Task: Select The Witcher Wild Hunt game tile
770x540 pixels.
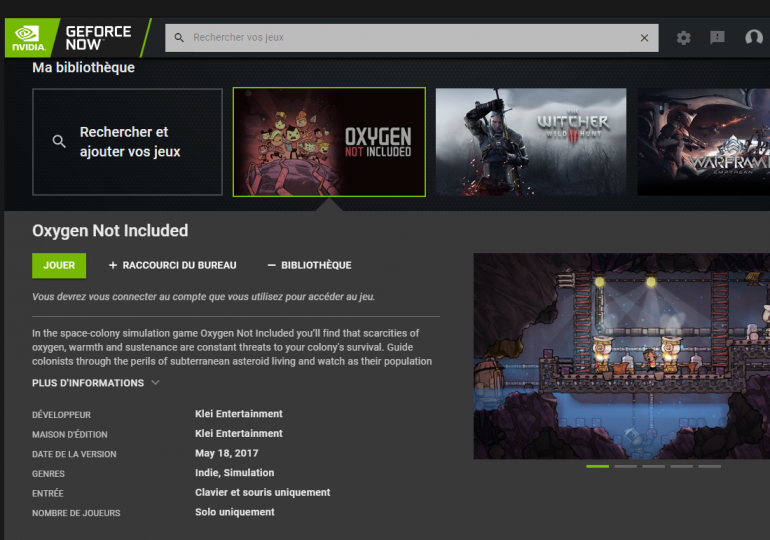Action: pyautogui.click(x=531, y=142)
